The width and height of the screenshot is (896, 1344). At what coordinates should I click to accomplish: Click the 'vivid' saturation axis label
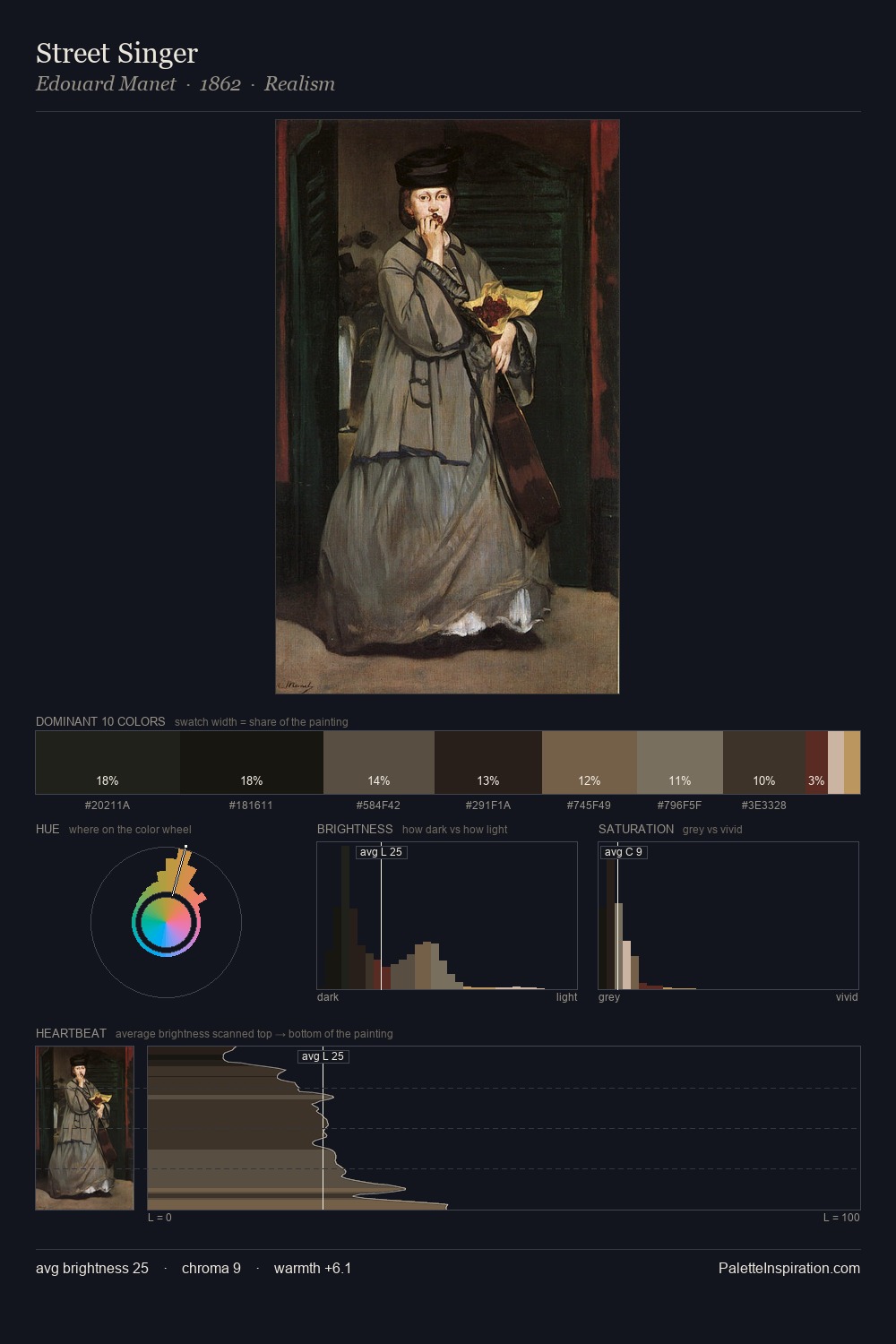pos(847,997)
